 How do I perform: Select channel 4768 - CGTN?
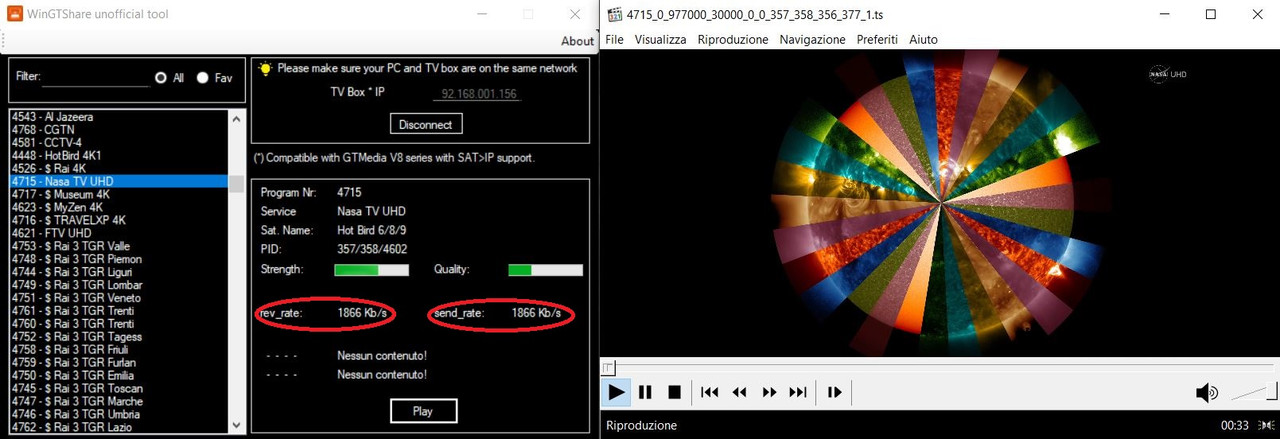click(119, 130)
